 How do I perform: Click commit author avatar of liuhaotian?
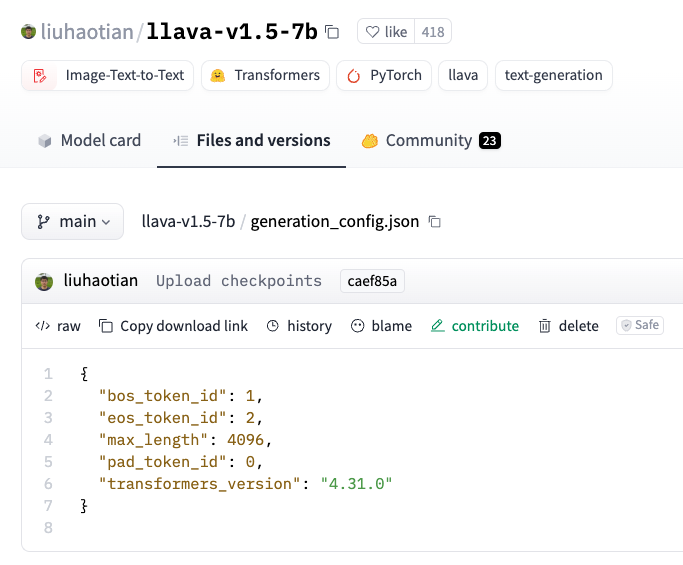pos(44,281)
